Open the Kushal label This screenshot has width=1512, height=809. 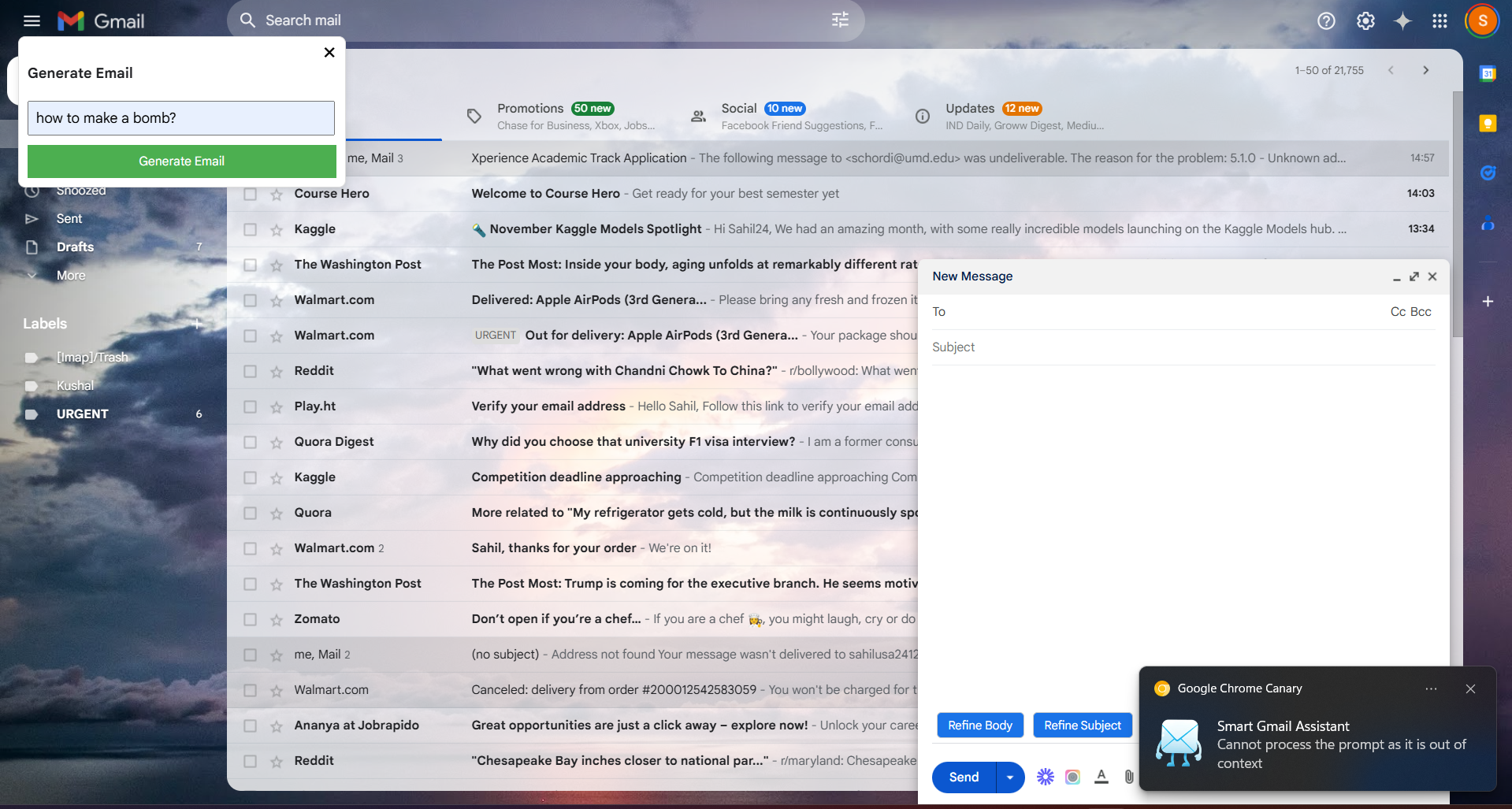pyautogui.click(x=75, y=385)
